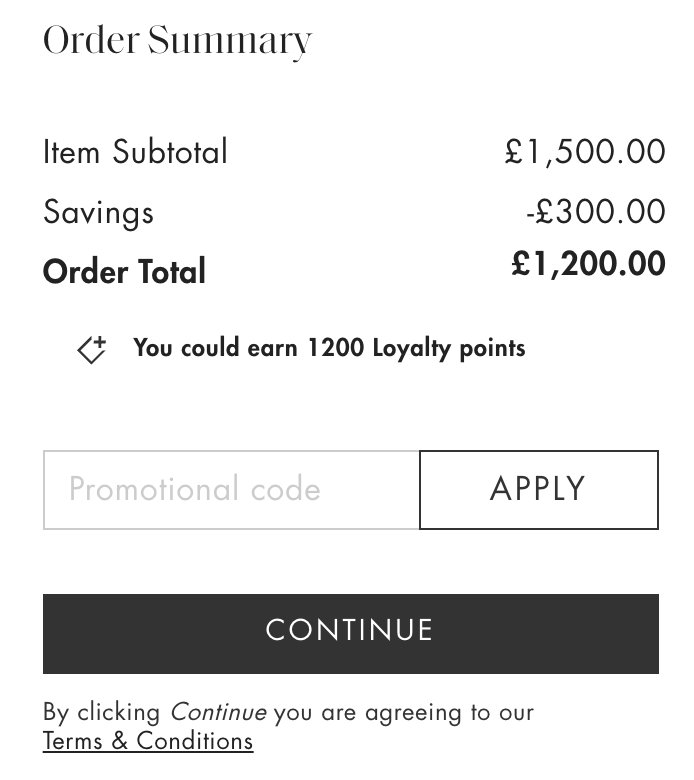Click the £1,500.00 subtotal amount

pos(585,152)
